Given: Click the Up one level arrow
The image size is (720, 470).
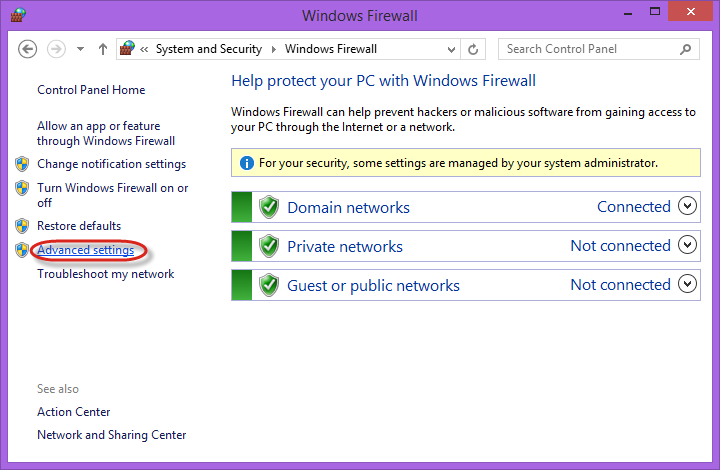Looking at the screenshot, I should point(102,49).
